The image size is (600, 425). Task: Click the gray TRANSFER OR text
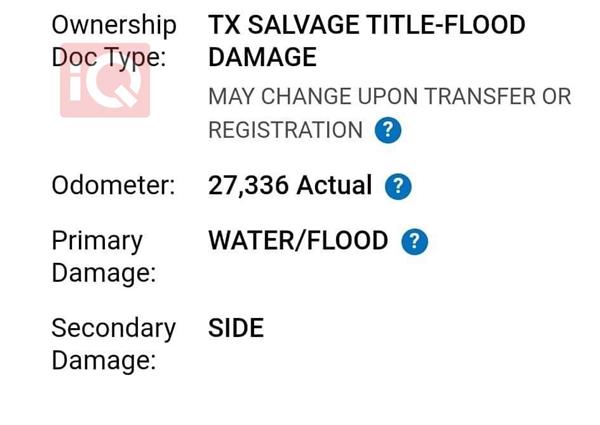(496, 97)
